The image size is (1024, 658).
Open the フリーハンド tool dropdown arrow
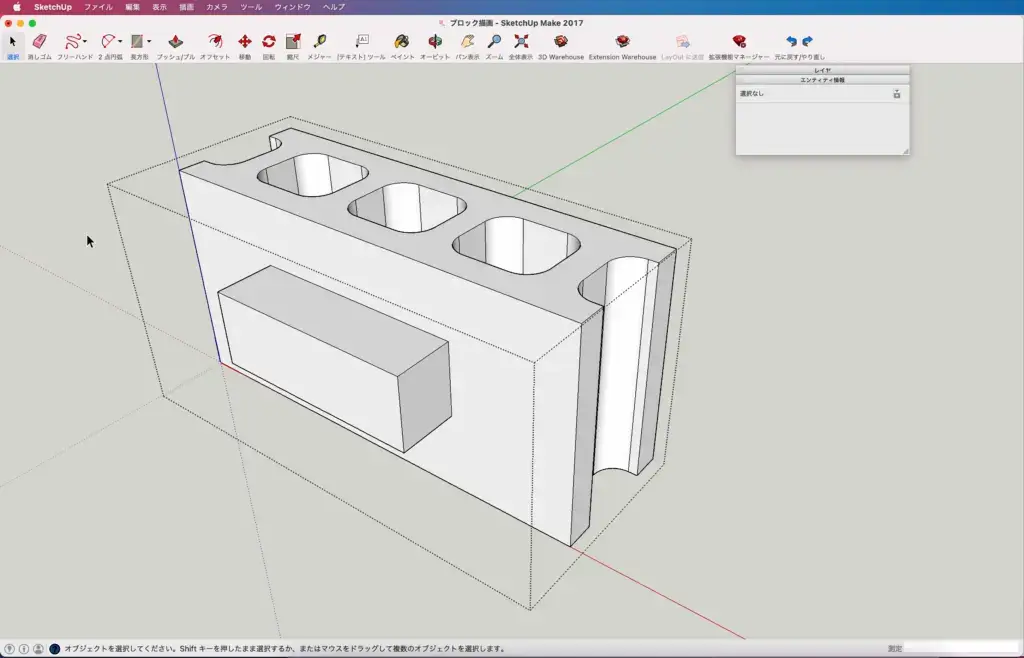tap(85, 42)
